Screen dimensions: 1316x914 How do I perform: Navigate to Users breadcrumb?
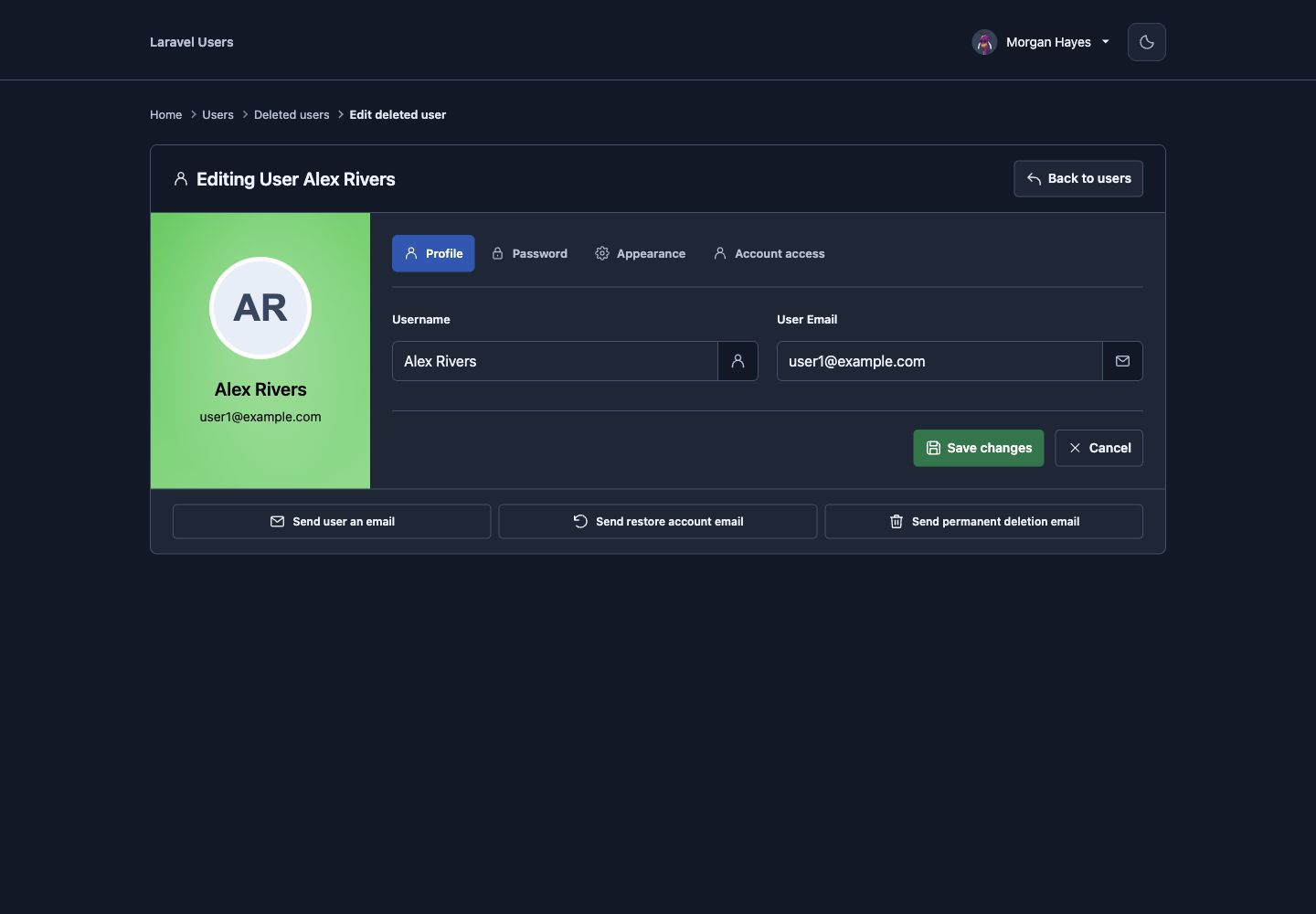click(218, 114)
